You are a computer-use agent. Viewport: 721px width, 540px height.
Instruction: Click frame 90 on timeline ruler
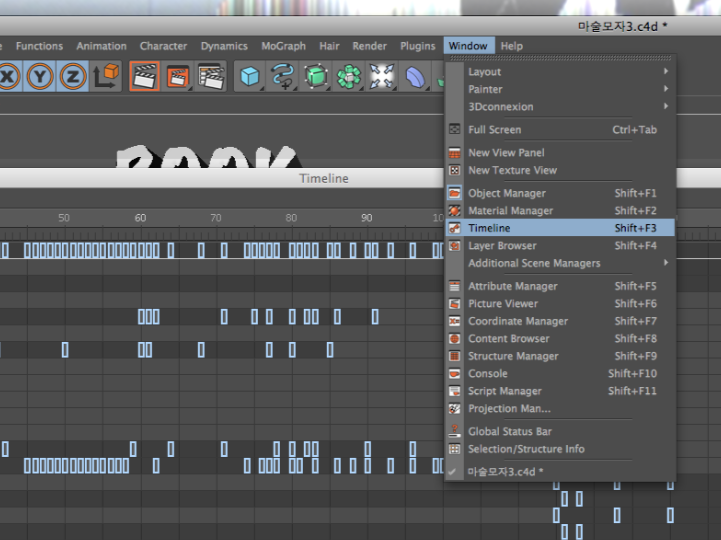coord(366,218)
